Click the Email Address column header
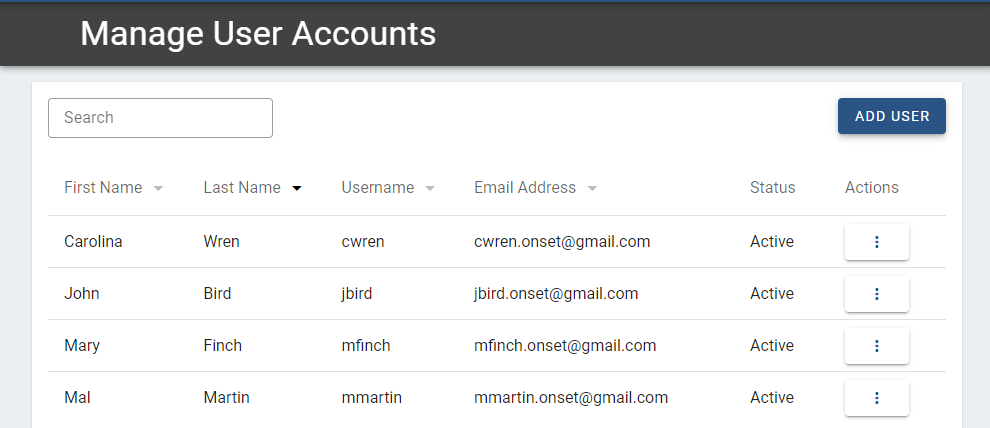The image size is (990, 428). [525, 187]
